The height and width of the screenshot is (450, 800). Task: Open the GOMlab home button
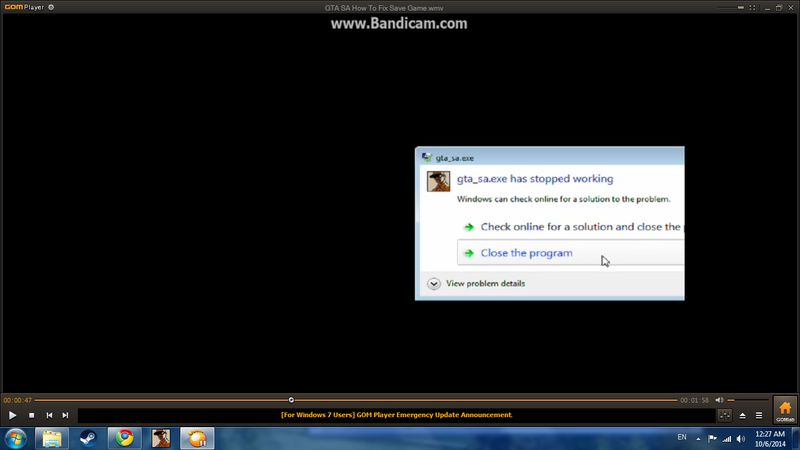[785, 410]
